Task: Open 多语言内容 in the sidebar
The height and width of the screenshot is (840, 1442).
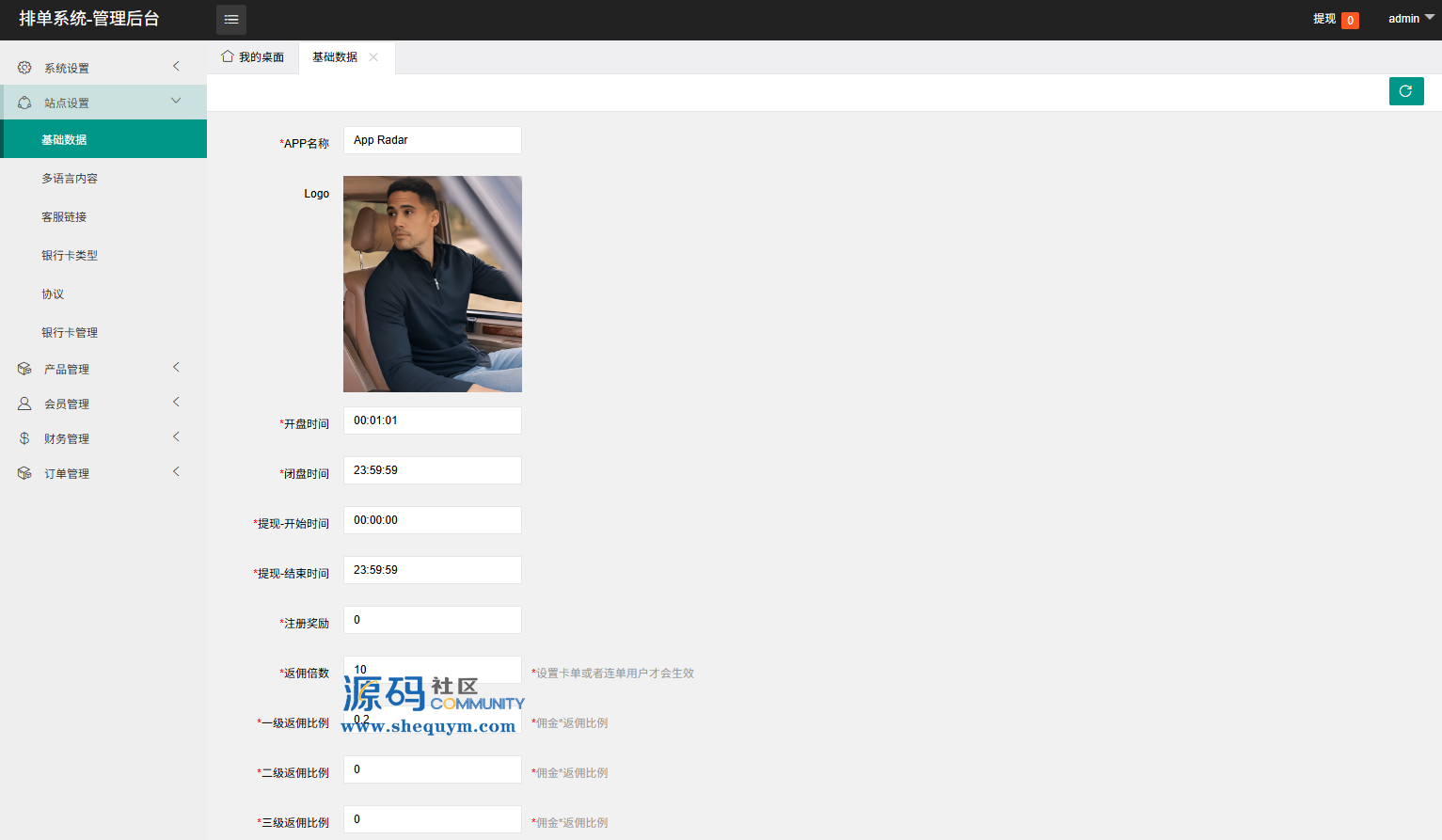Action: click(70, 179)
